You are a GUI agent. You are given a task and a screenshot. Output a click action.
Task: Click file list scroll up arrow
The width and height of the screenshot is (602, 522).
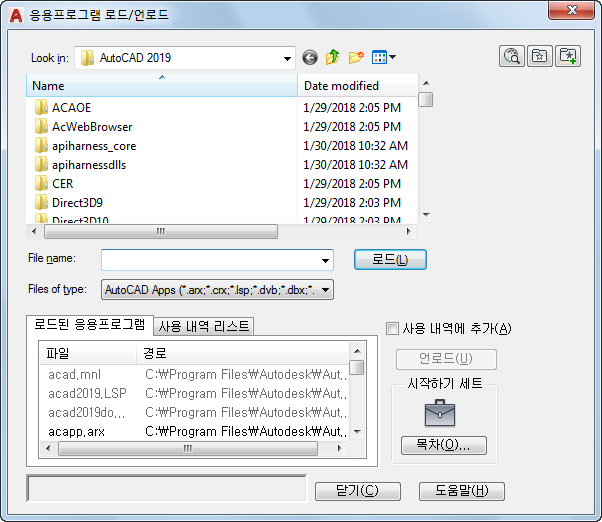pos(426,83)
